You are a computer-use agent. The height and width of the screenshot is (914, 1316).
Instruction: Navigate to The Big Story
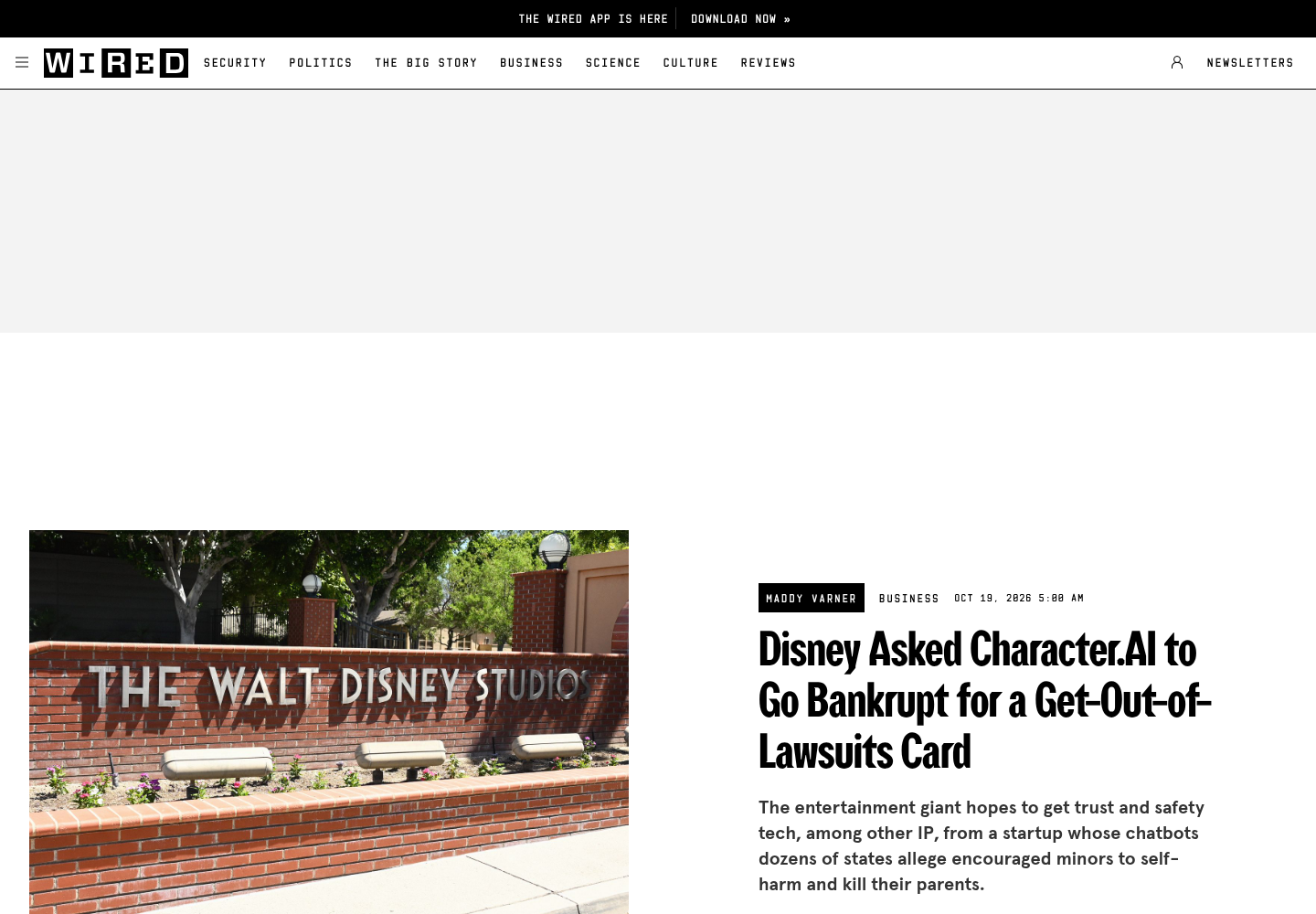(426, 63)
